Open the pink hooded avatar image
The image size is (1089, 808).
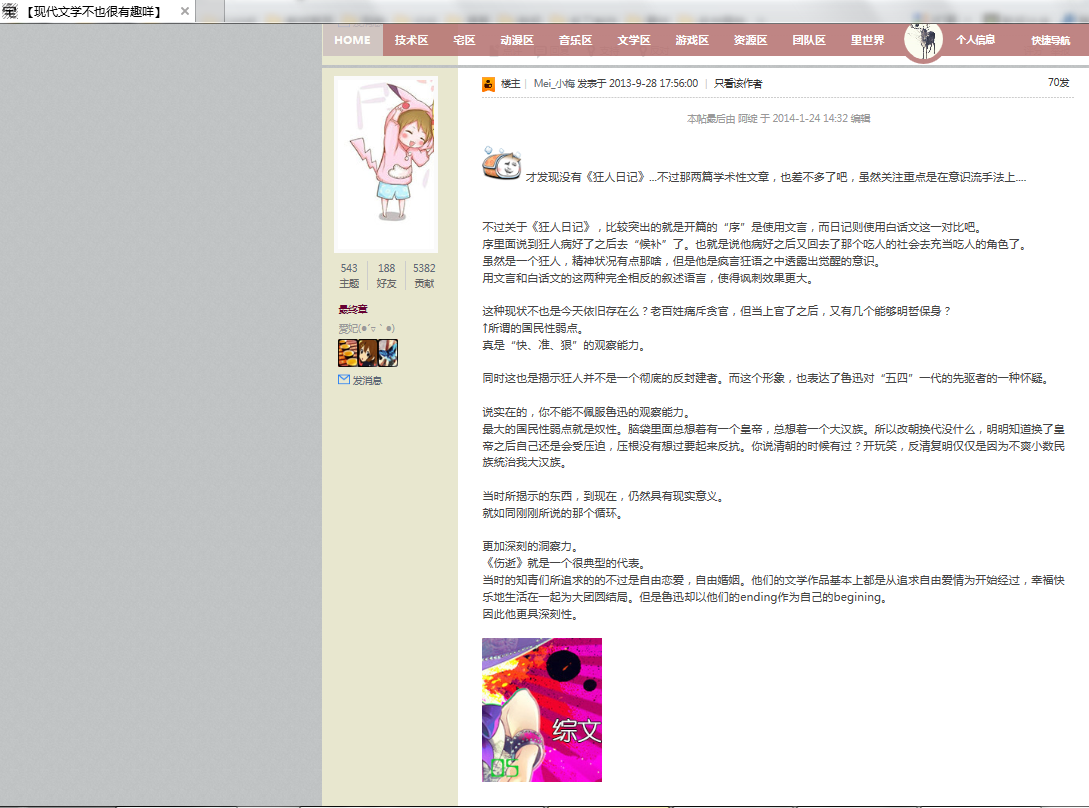click(x=385, y=165)
